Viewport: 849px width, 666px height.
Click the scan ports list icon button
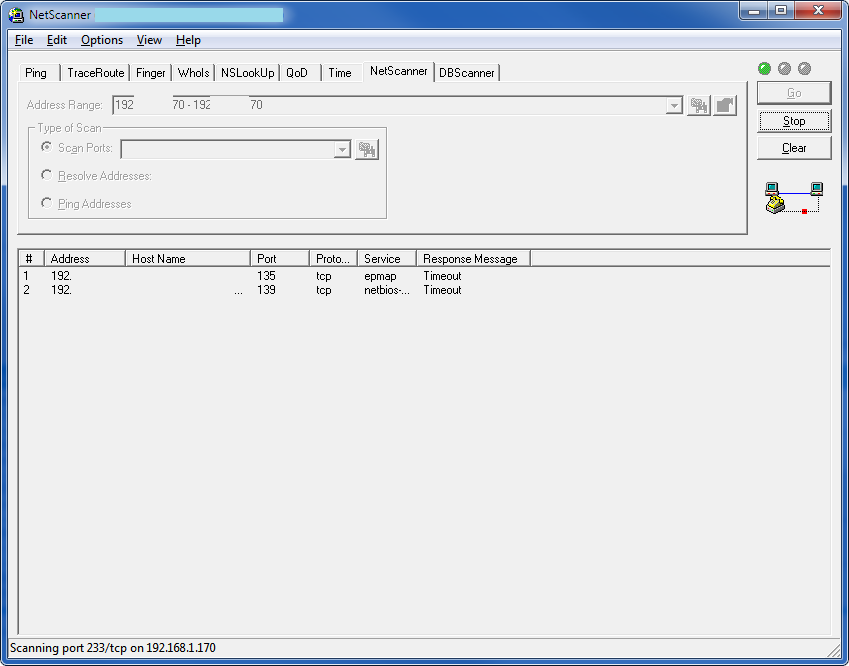tap(367, 149)
